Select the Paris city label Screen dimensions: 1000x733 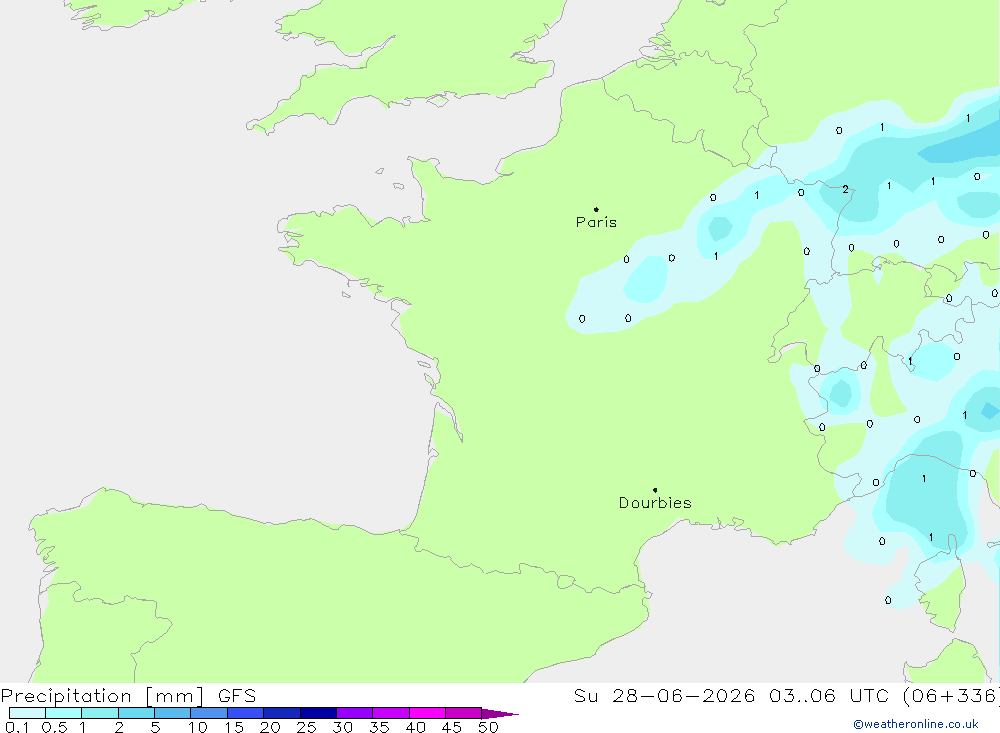tap(596, 222)
